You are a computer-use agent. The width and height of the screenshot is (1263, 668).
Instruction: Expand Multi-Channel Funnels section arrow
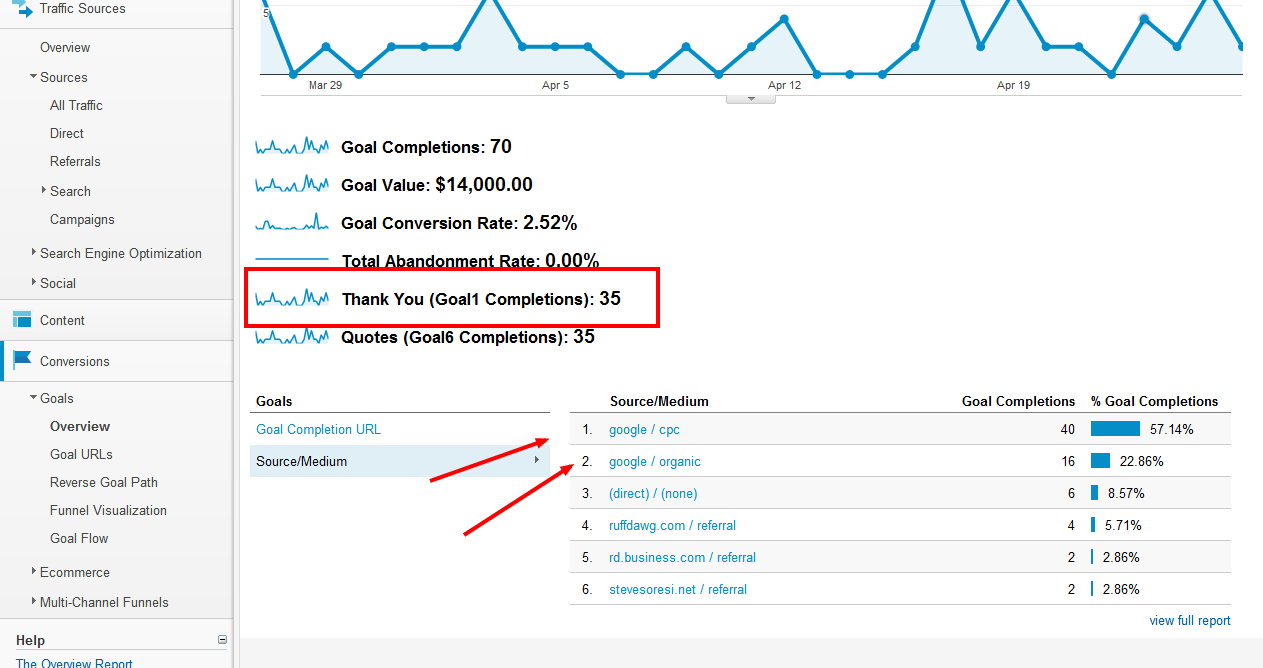[34, 602]
